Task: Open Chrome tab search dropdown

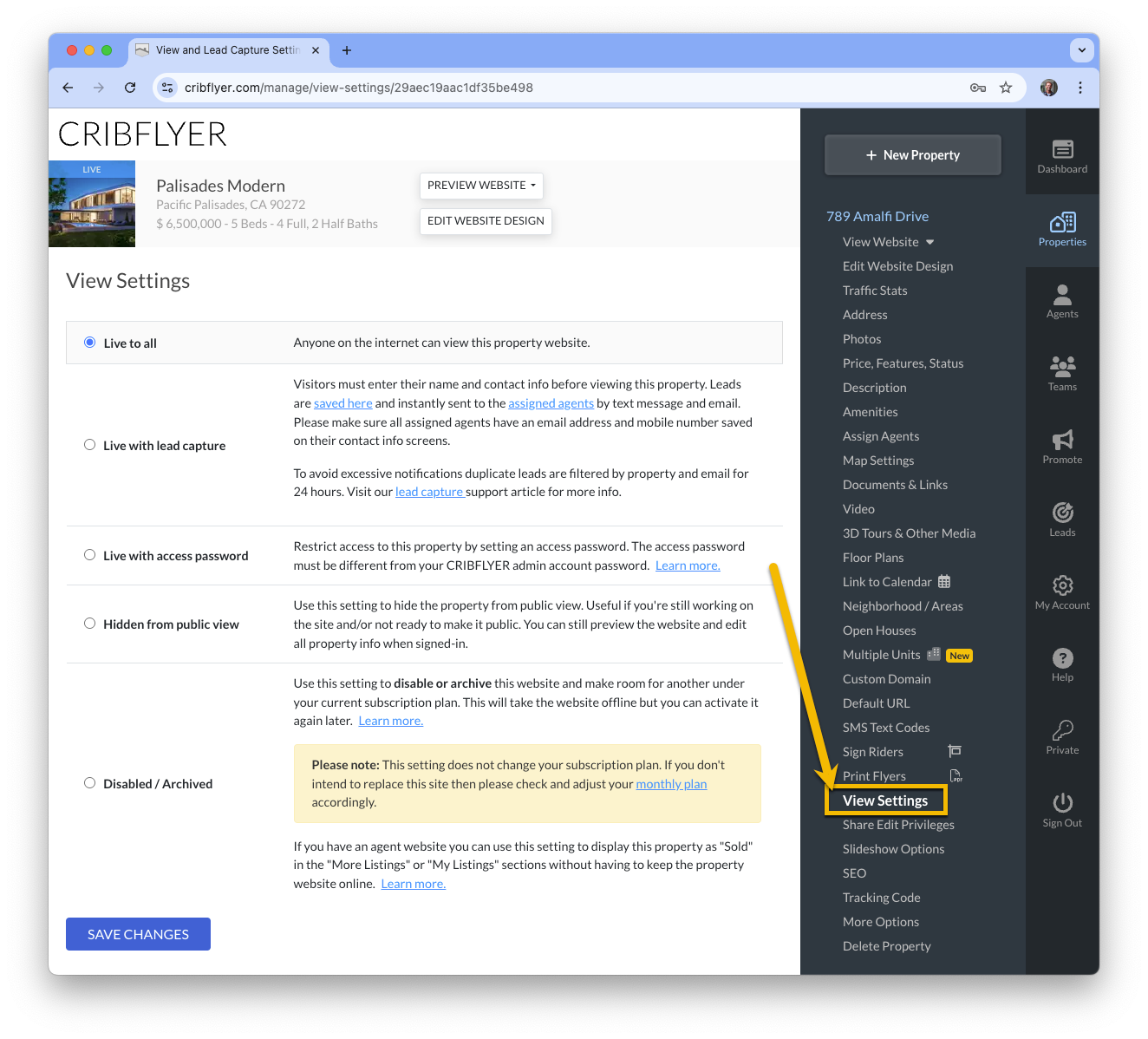Action: 1081,50
